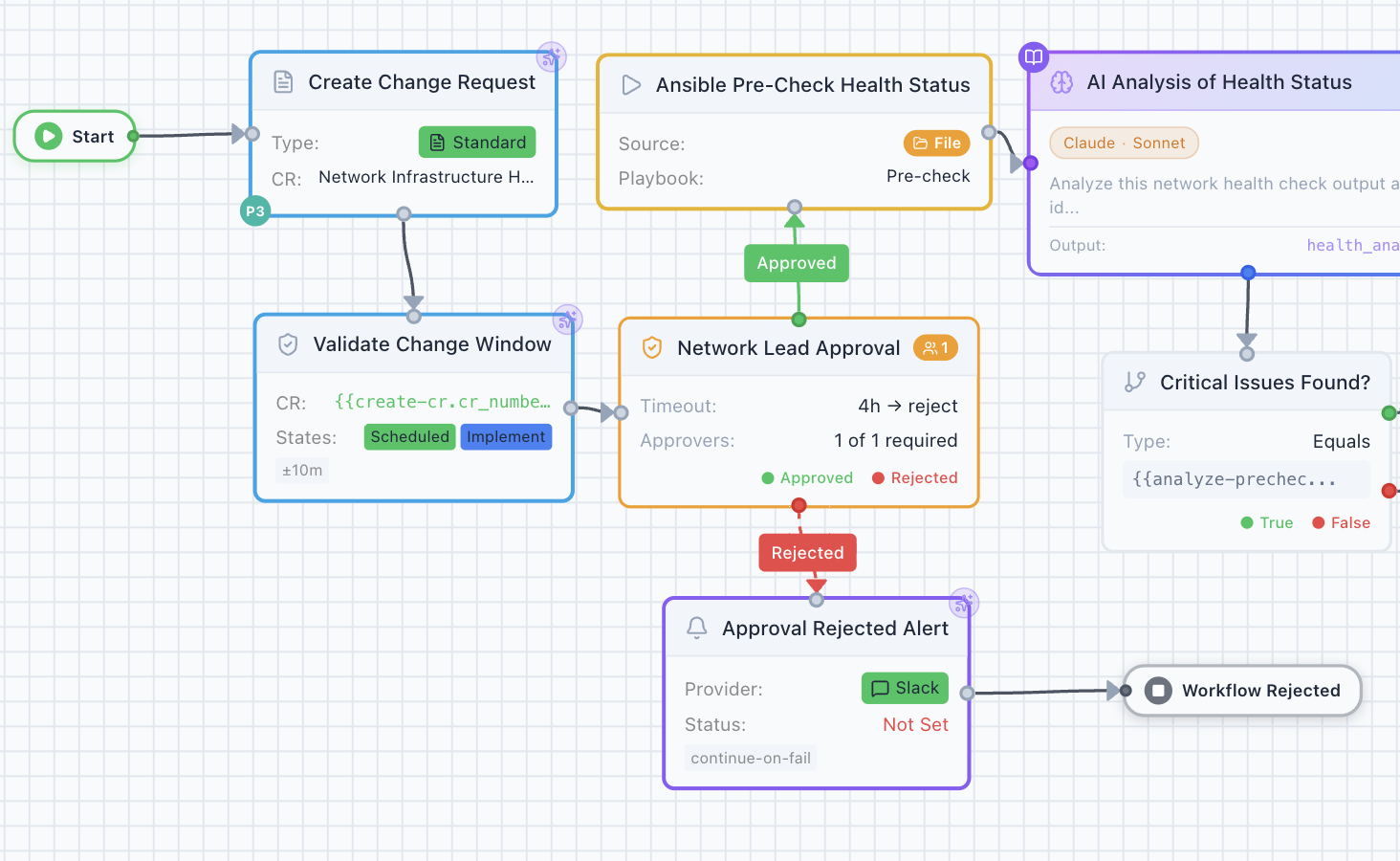
Task: Click the book badge on AI Analysis node
Action: (1034, 57)
